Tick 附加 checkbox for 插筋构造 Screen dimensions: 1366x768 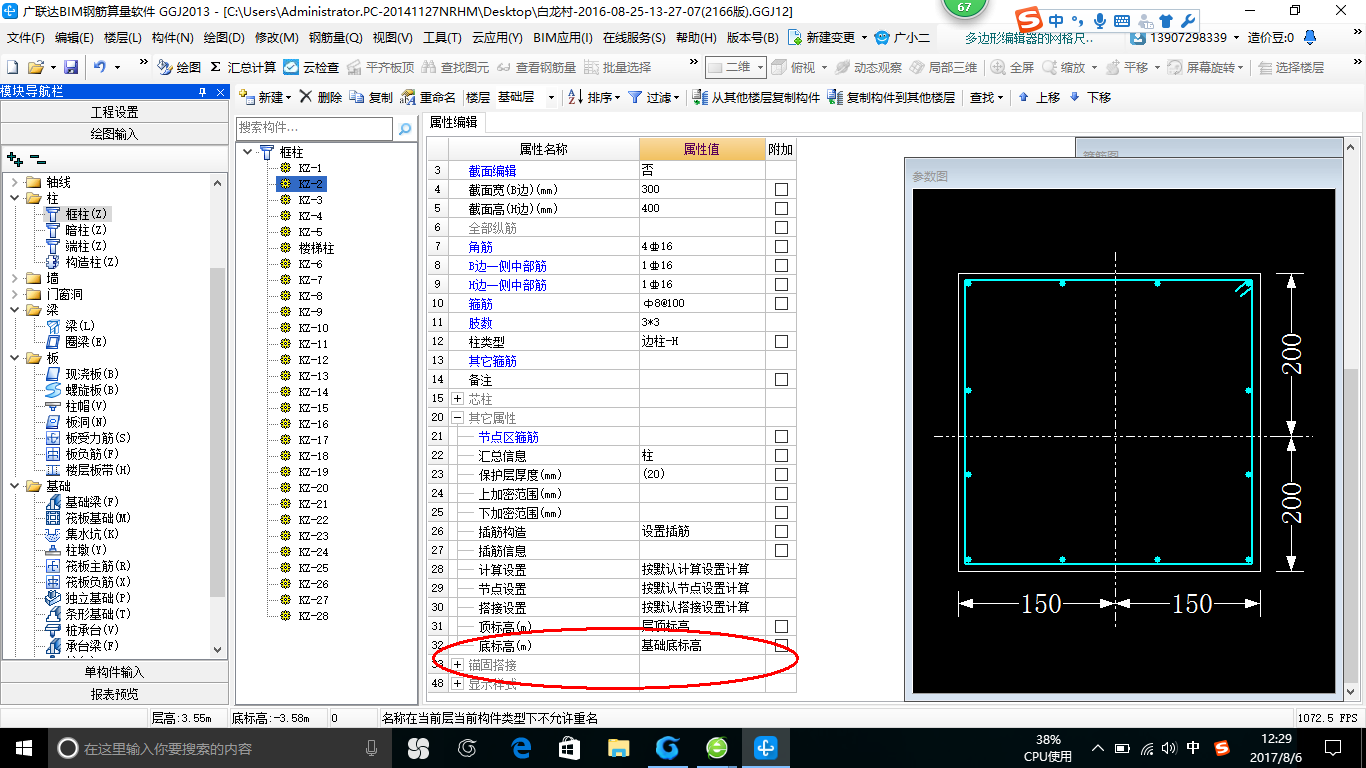click(781, 532)
